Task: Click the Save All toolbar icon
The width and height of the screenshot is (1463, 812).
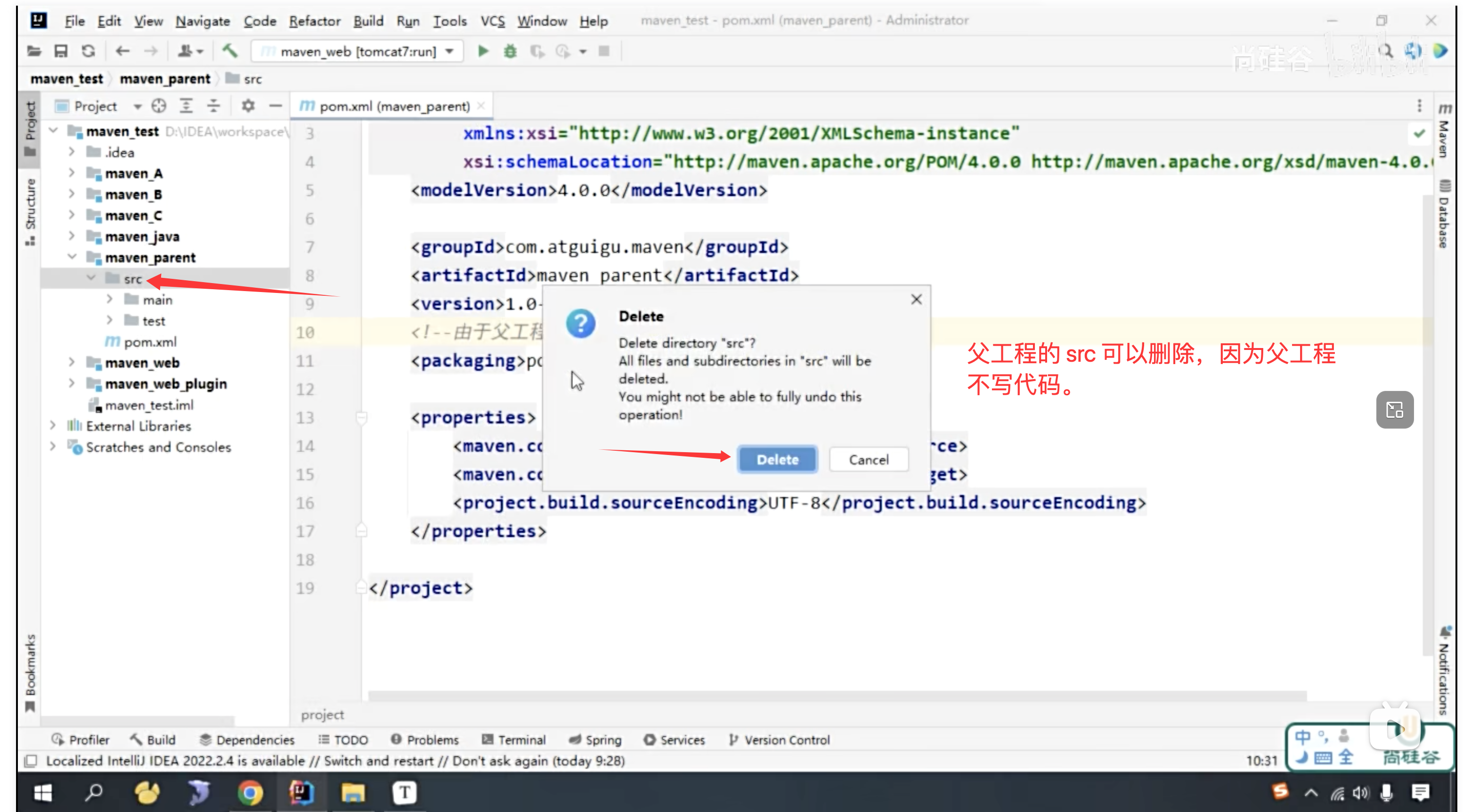Action: point(61,52)
